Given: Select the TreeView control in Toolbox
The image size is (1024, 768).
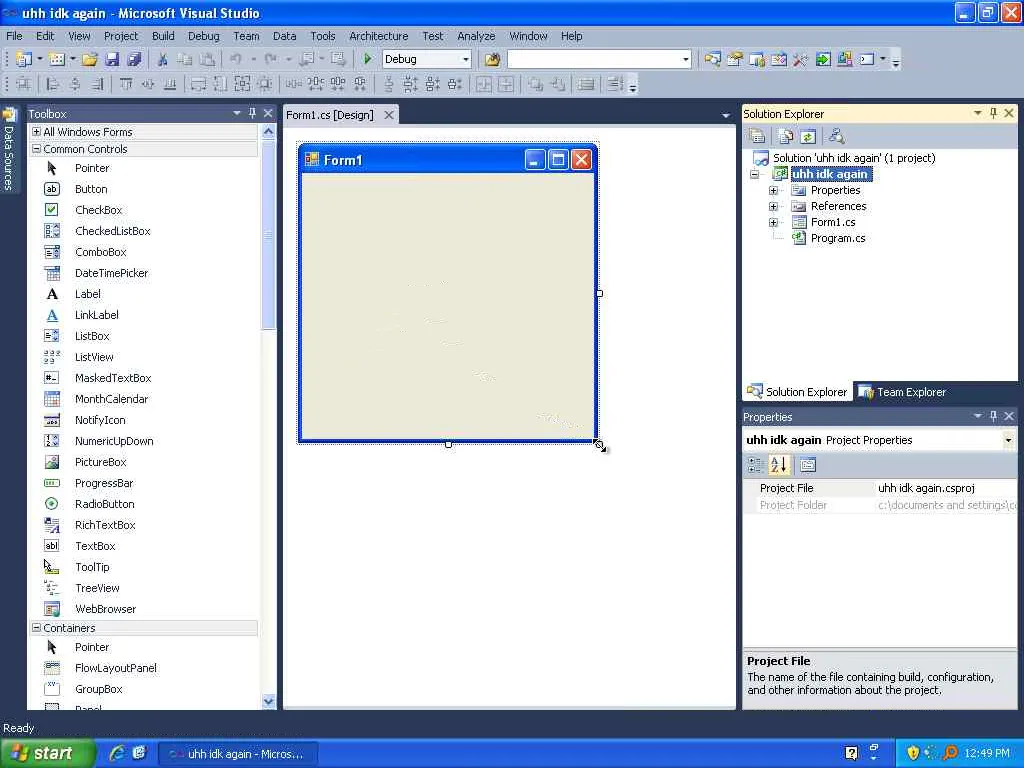Looking at the screenshot, I should (97, 588).
